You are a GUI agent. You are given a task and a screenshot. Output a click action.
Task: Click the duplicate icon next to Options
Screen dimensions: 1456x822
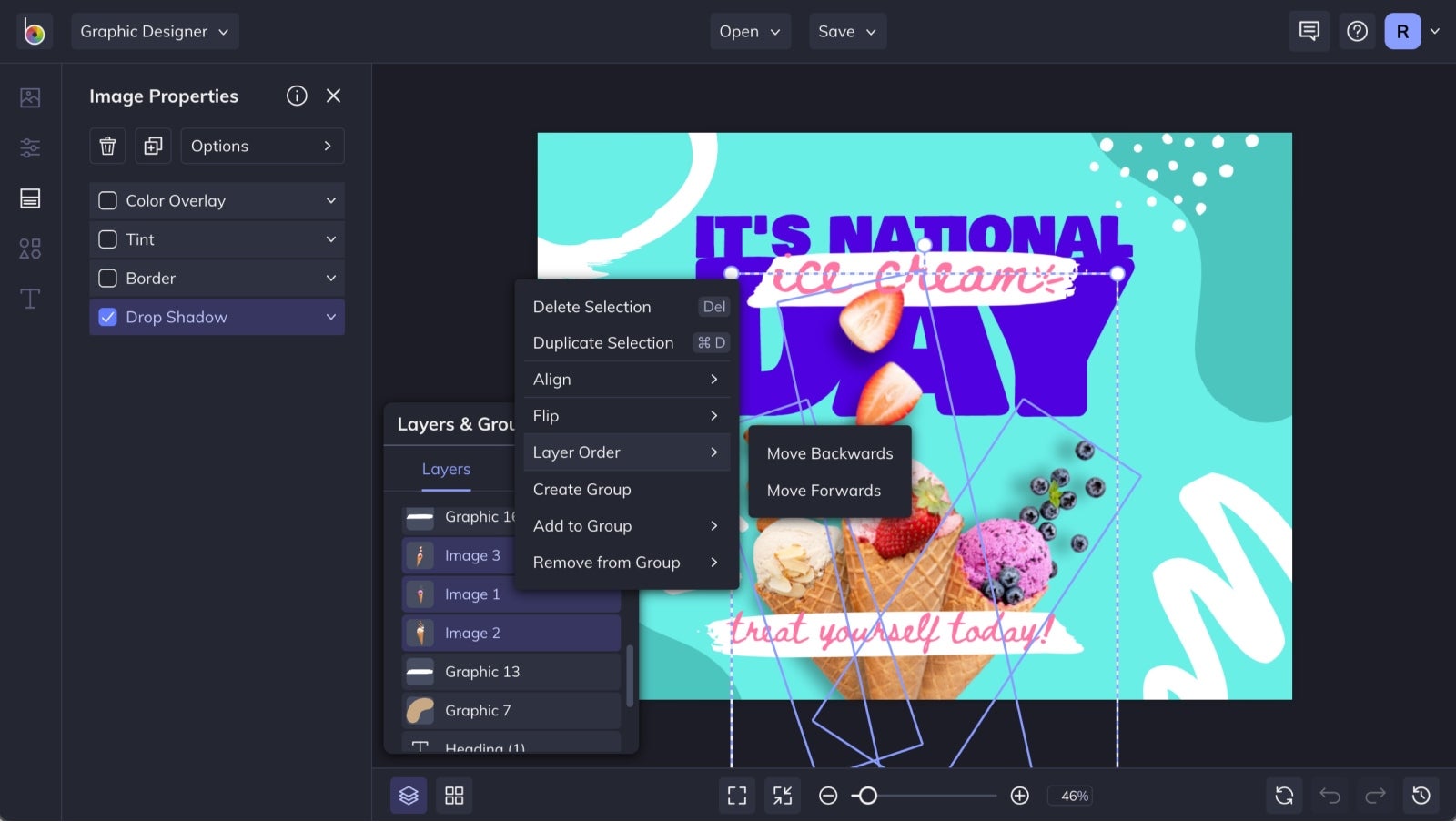(153, 146)
